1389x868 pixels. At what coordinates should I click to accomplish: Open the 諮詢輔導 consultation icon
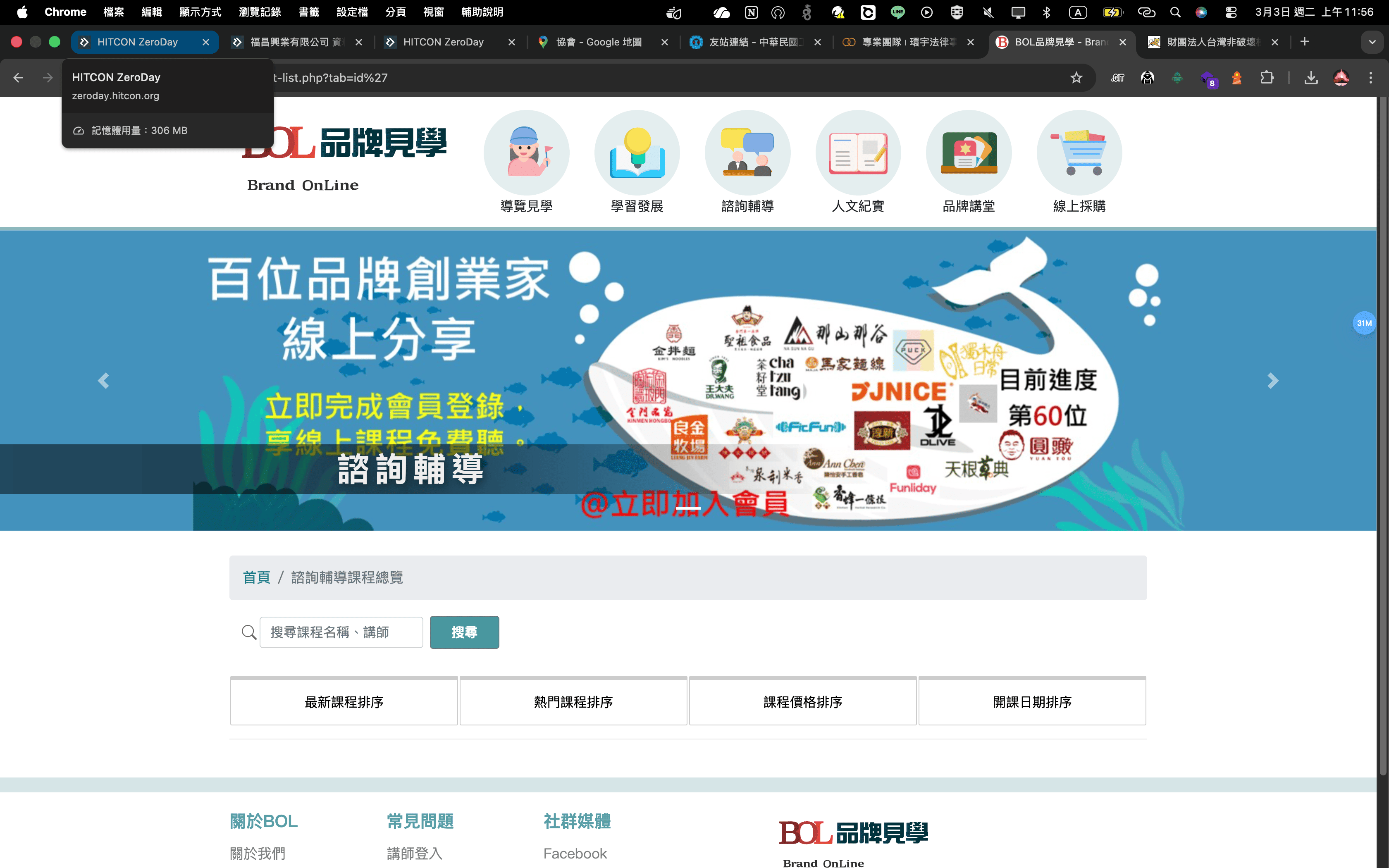(747, 152)
